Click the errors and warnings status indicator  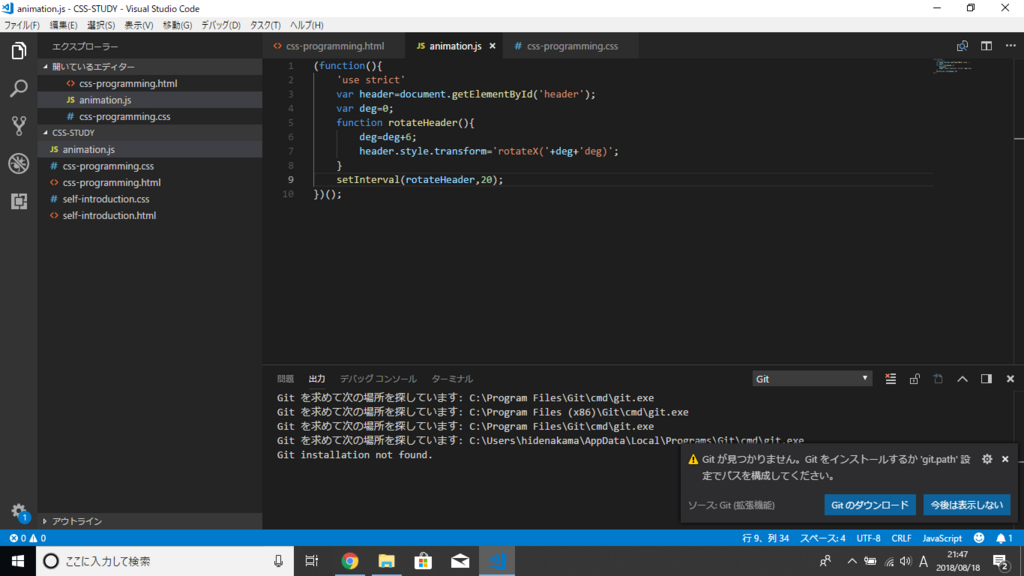(27, 538)
